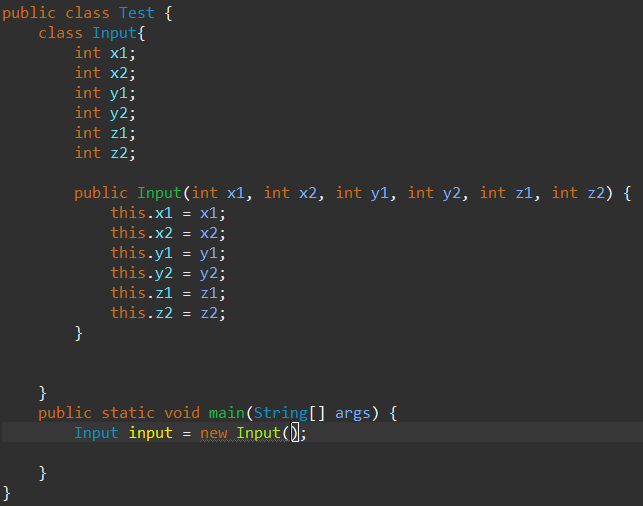Click the assignment line 'this.x2 = x2;'
Viewport: 643px width, 506px height.
(x=168, y=233)
